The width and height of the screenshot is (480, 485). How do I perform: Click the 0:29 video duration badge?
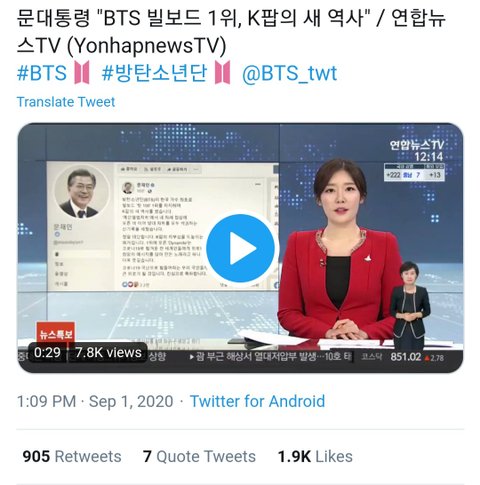47,352
